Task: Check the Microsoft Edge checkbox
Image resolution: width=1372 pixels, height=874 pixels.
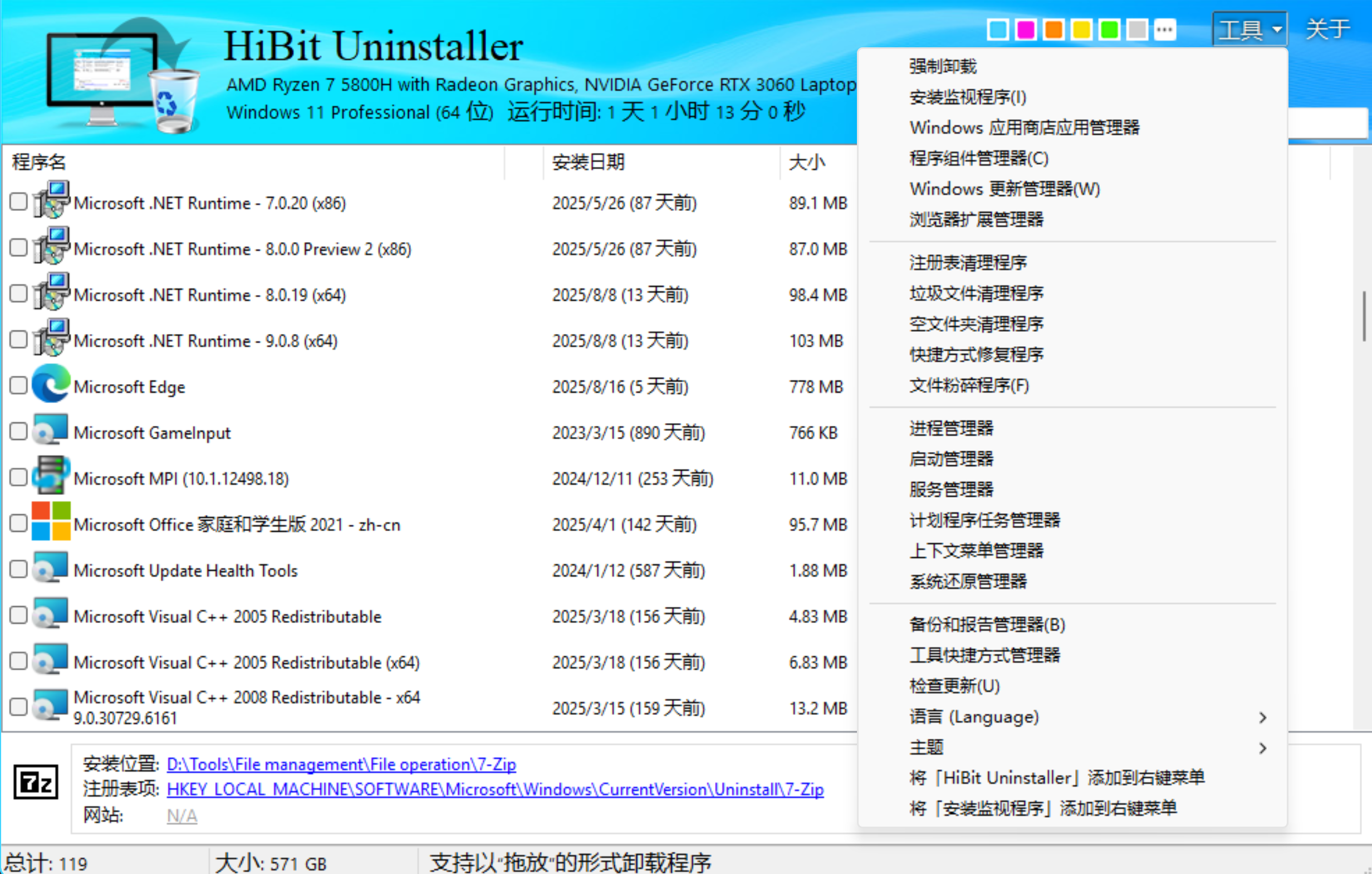Action: 18,385
